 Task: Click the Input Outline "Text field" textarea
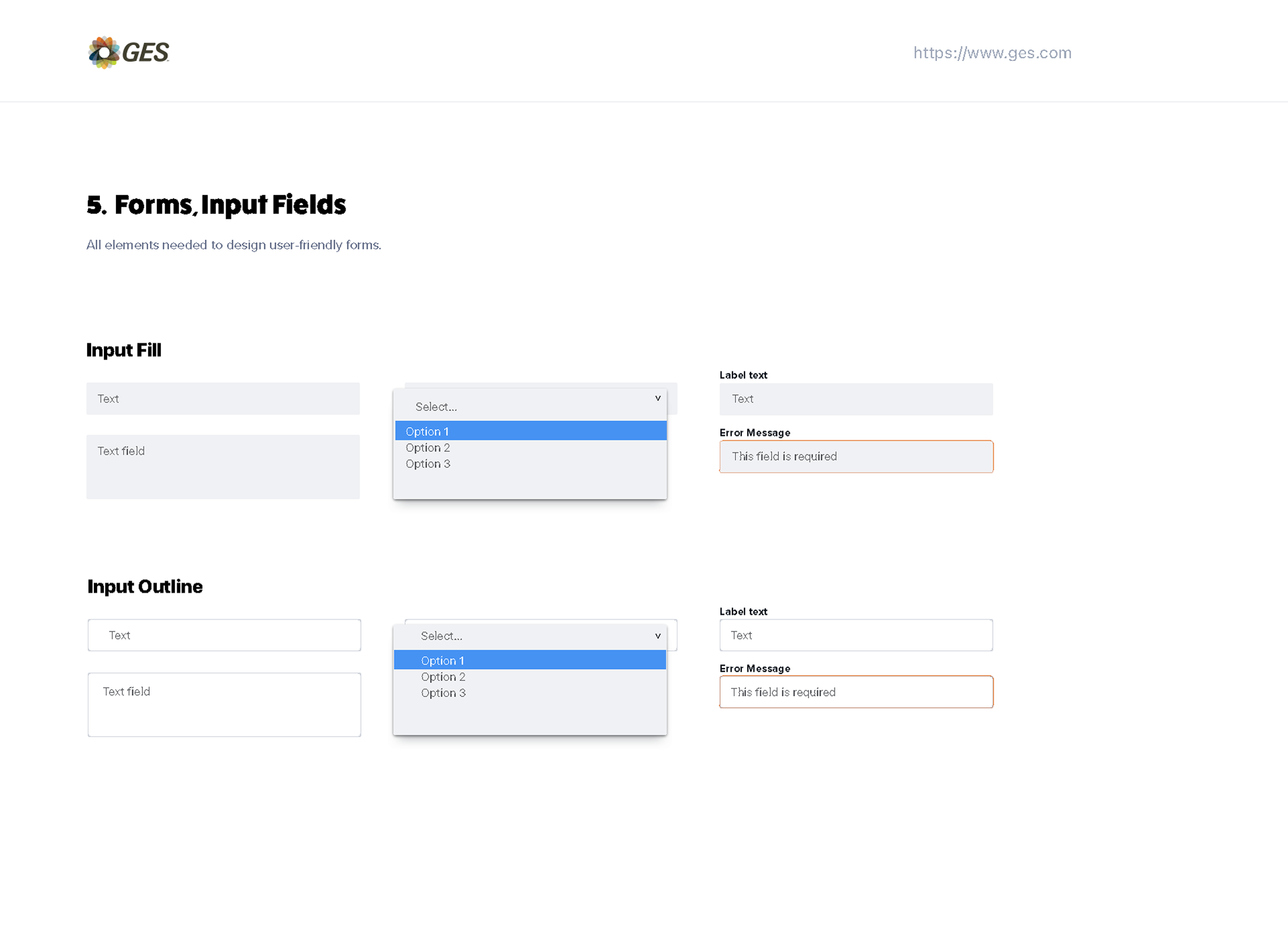click(224, 705)
